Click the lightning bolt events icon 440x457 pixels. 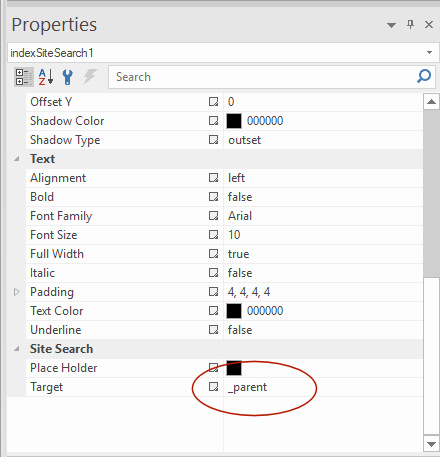click(90, 77)
